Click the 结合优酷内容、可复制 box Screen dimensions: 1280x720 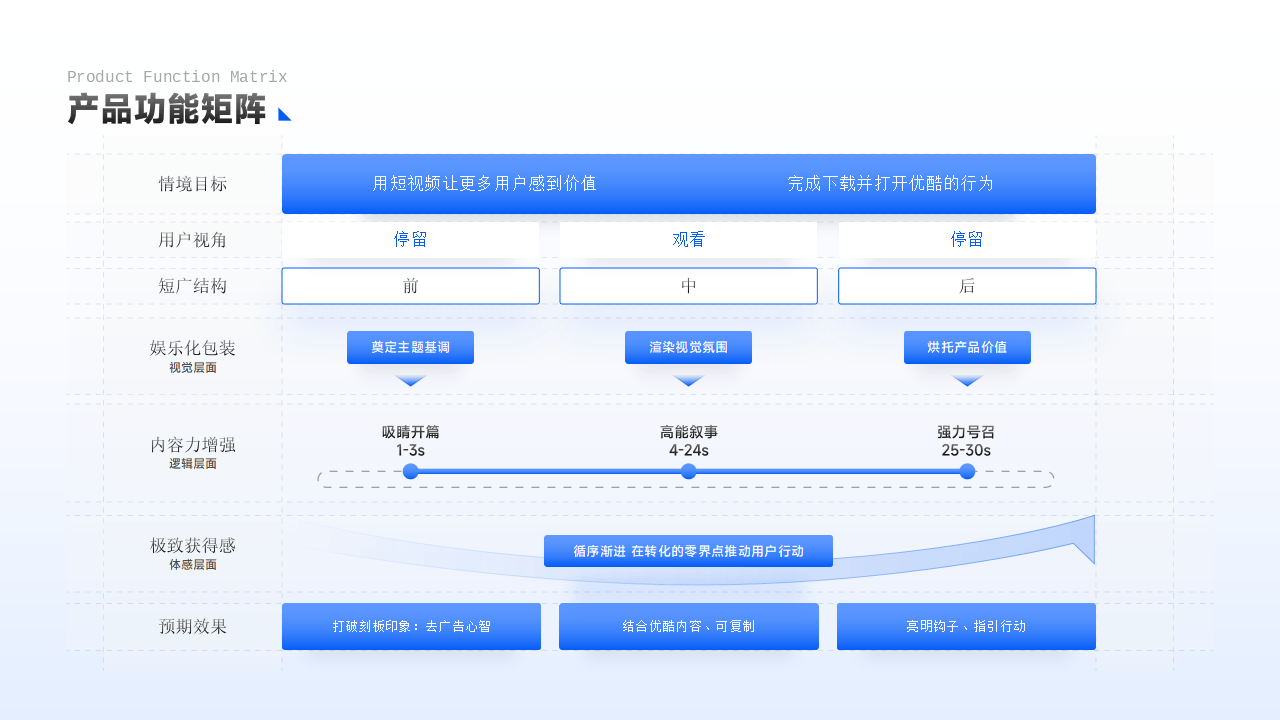689,626
